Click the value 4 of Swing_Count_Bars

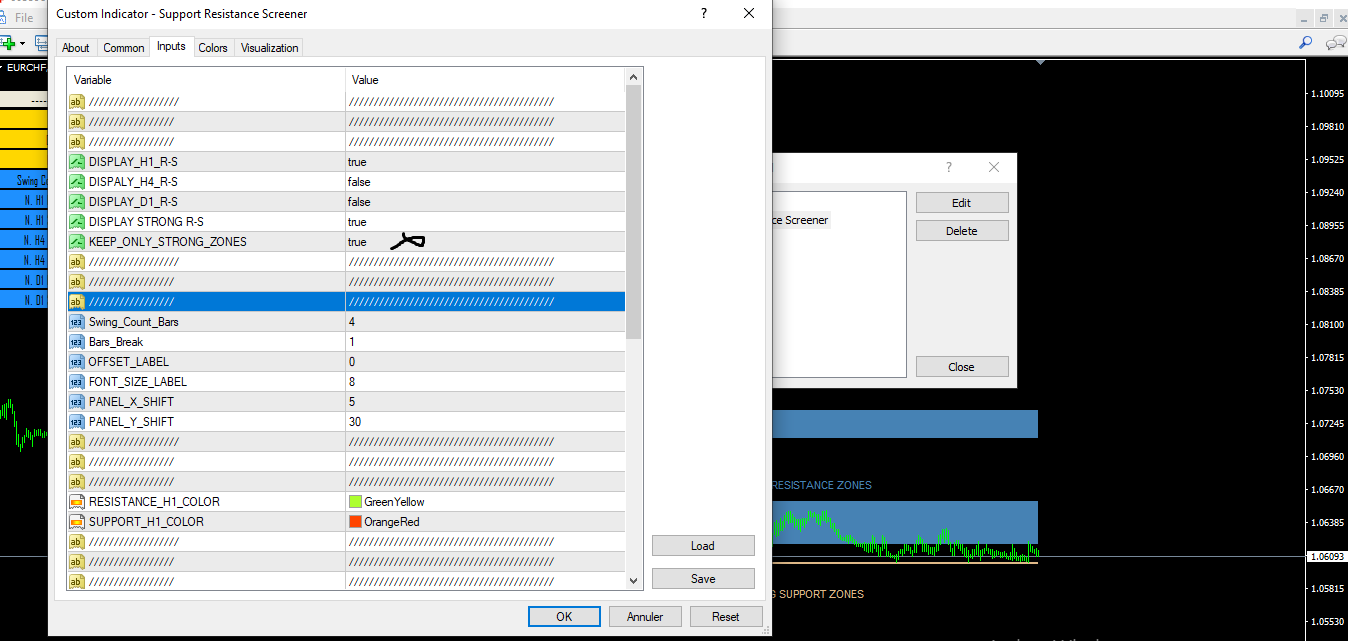click(352, 322)
